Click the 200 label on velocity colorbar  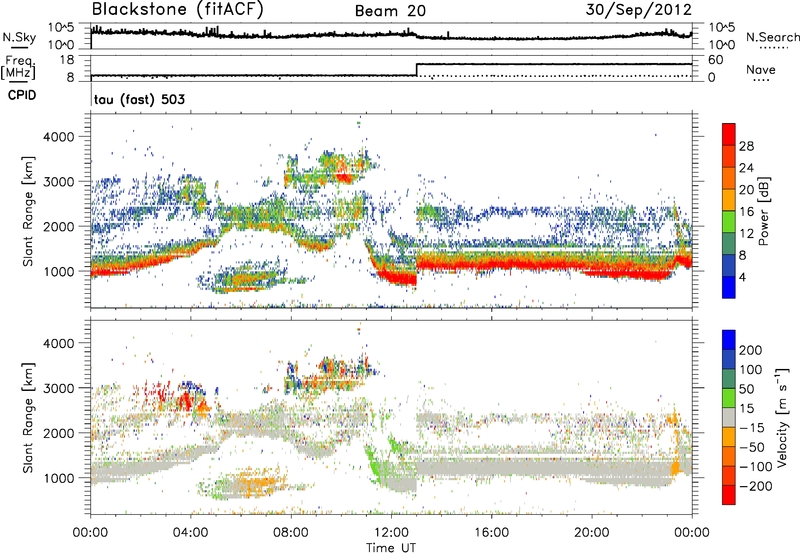coord(751,350)
